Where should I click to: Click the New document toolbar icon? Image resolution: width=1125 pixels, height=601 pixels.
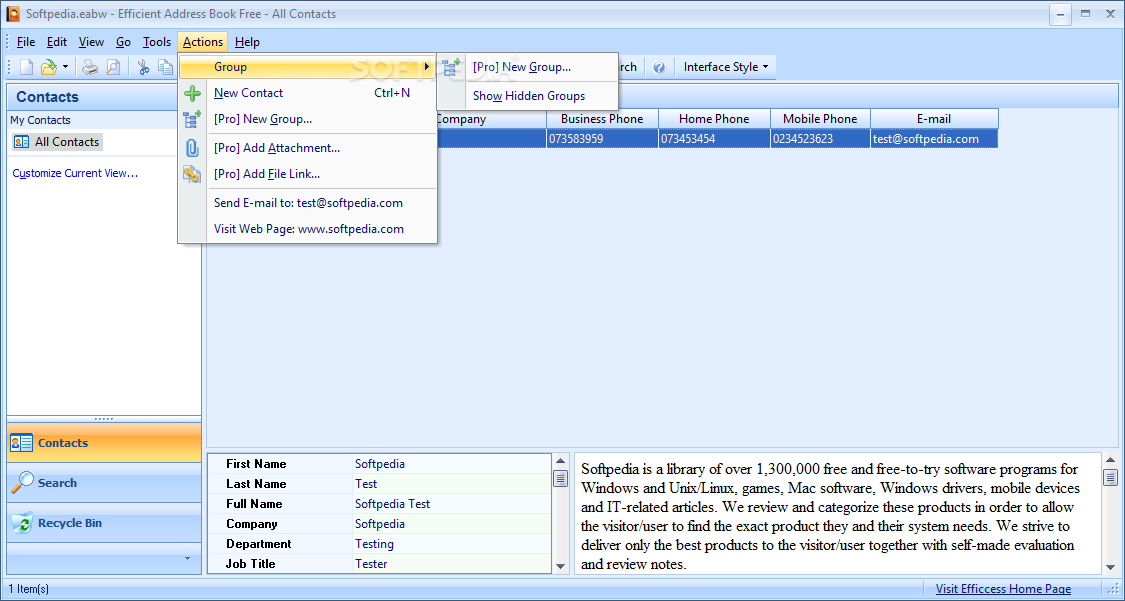point(27,67)
